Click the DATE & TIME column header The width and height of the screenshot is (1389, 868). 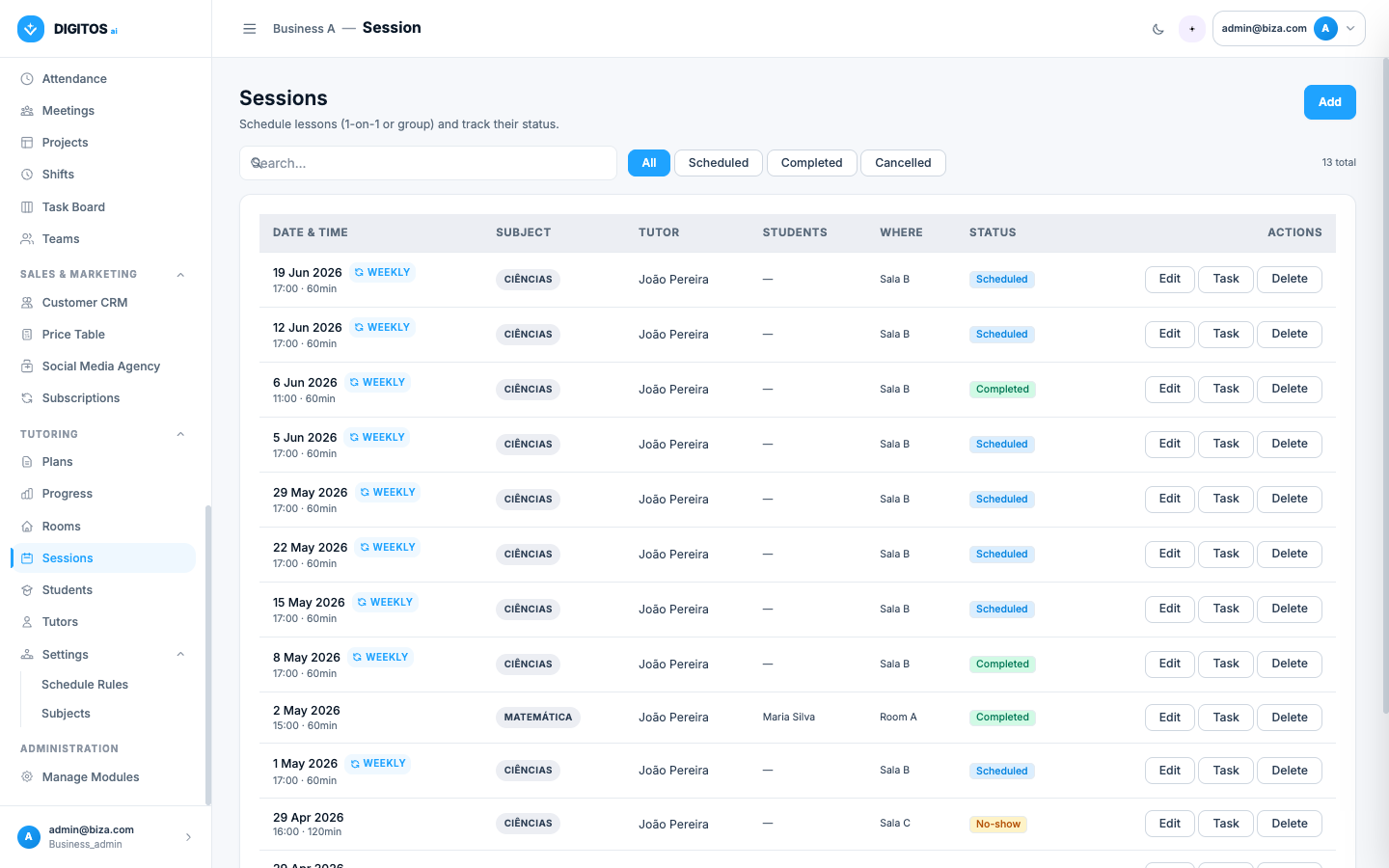point(311,232)
